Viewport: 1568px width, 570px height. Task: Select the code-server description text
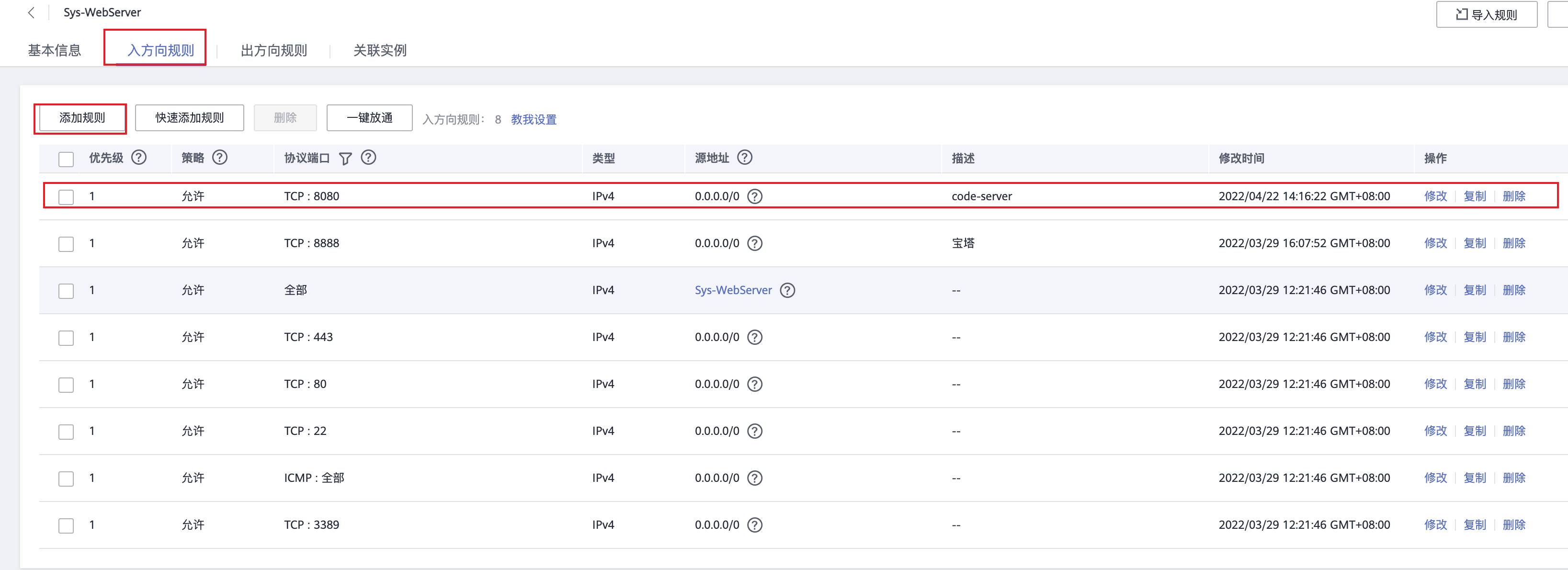click(982, 196)
